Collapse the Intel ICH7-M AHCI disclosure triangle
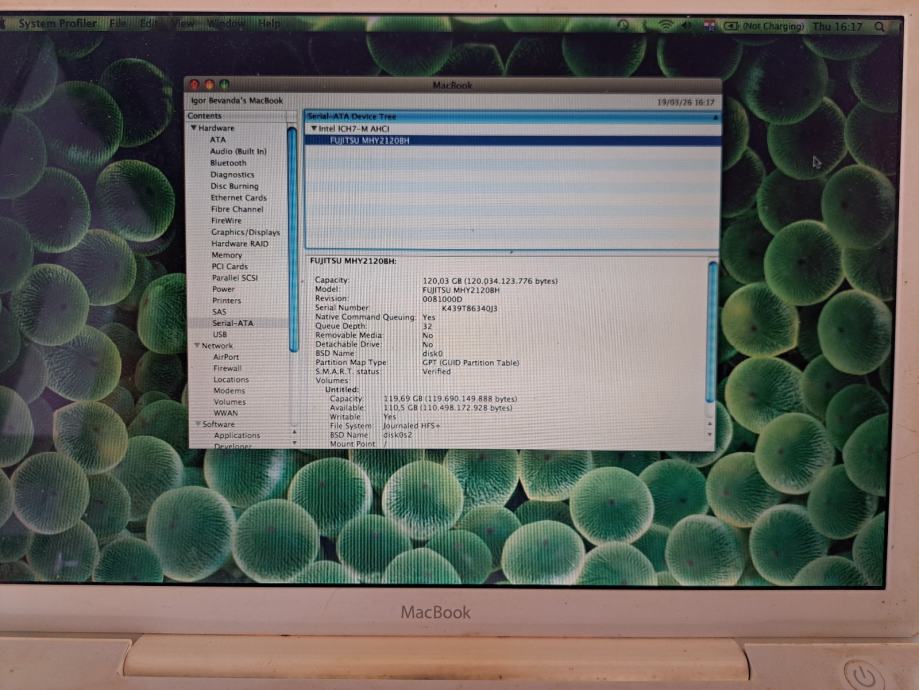The height and width of the screenshot is (690, 919). (314, 128)
